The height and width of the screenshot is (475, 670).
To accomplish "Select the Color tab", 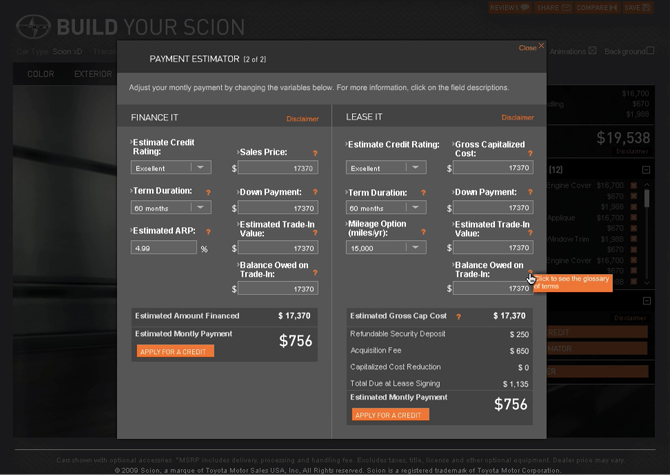I will 41,74.
